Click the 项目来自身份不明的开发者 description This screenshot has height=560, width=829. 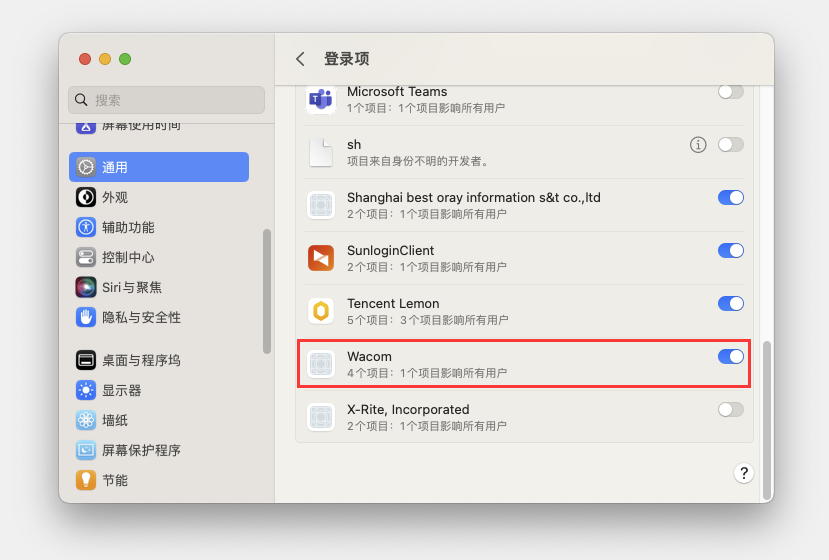(x=418, y=161)
